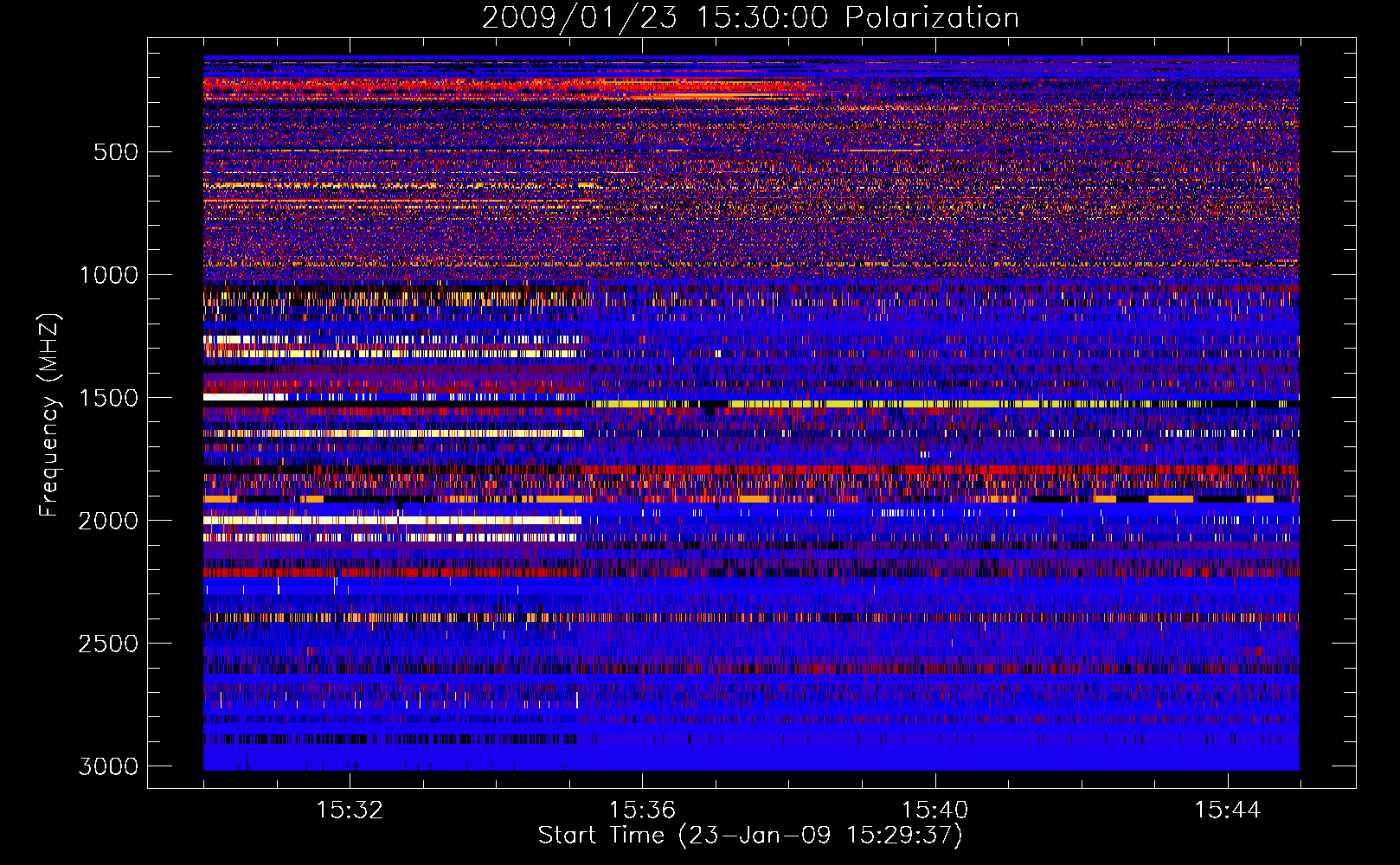Click the 1000 frequency tick label

pyautogui.click(x=108, y=275)
